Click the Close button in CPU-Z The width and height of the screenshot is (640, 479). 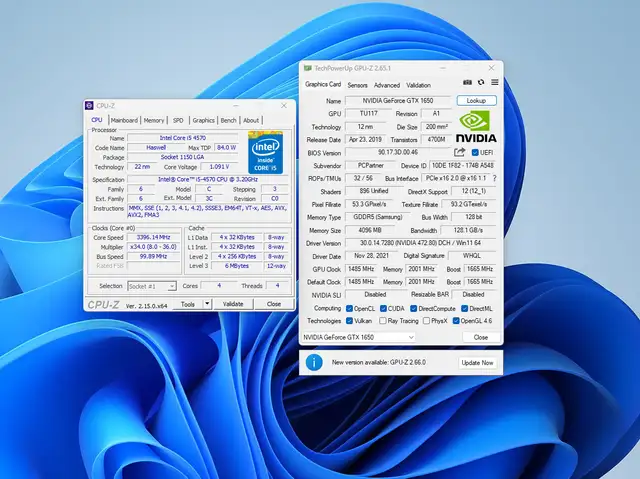pos(273,304)
